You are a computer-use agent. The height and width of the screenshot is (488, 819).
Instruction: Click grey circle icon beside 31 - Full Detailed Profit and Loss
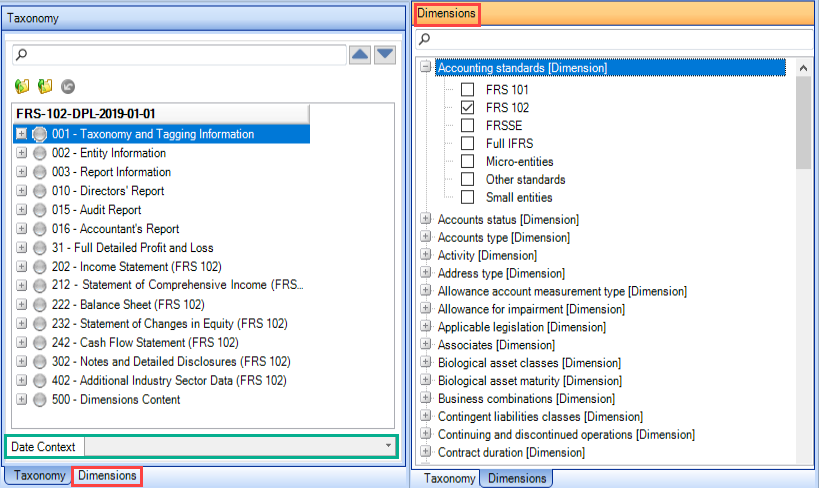click(40, 248)
